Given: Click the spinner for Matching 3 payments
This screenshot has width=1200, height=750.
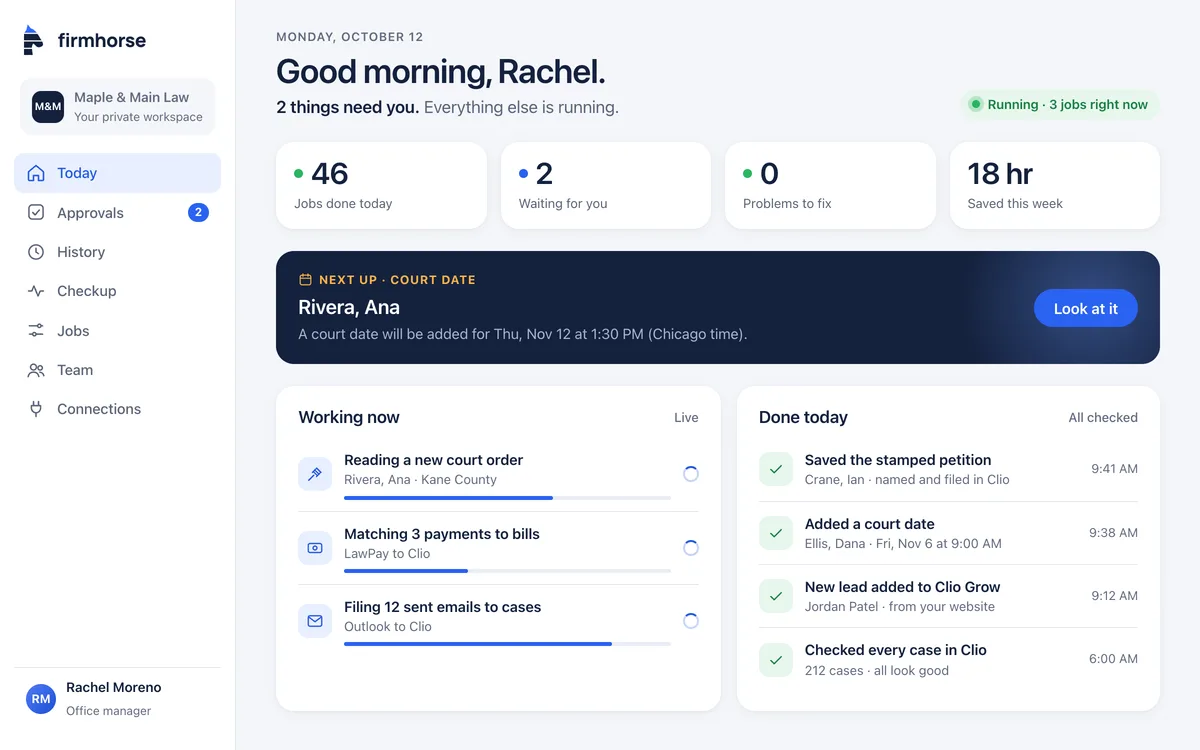Looking at the screenshot, I should tap(691, 548).
